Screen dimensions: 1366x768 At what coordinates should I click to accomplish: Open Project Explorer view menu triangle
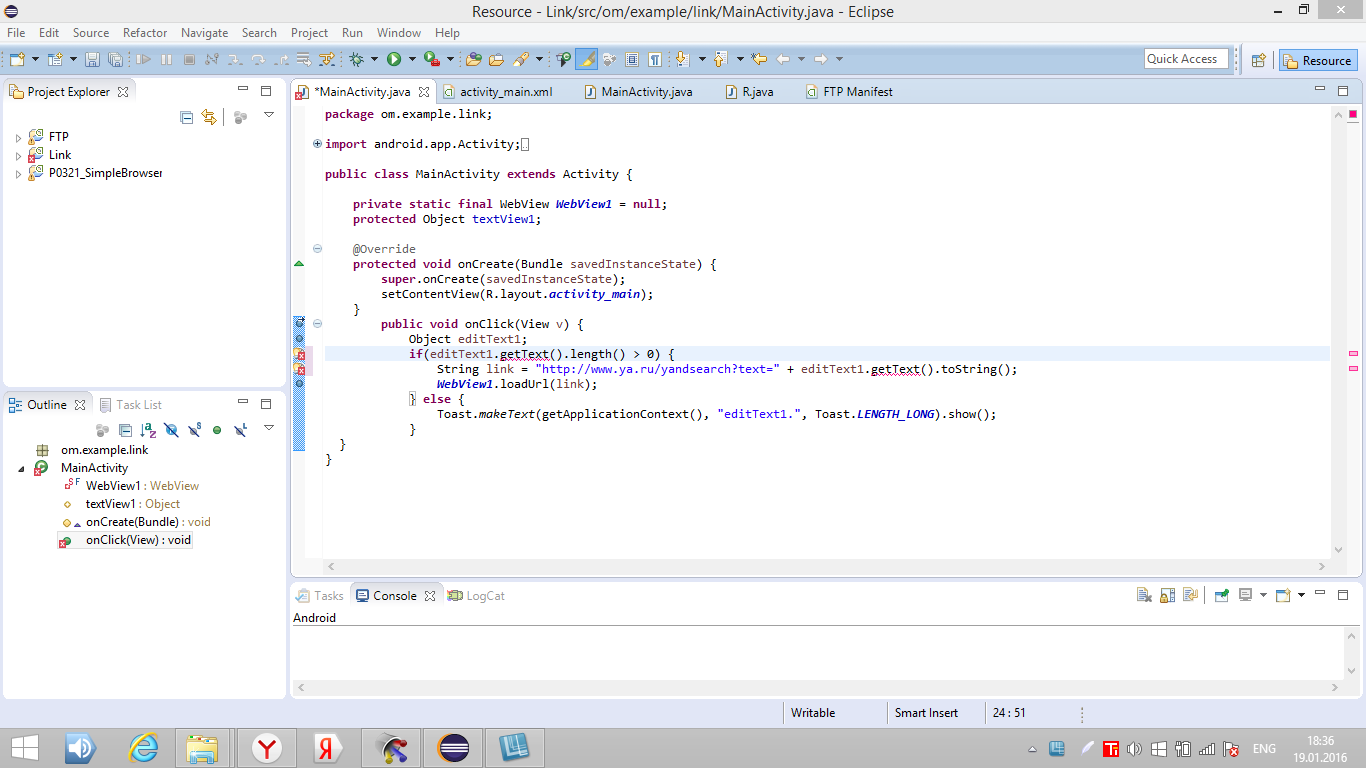[x=268, y=116]
